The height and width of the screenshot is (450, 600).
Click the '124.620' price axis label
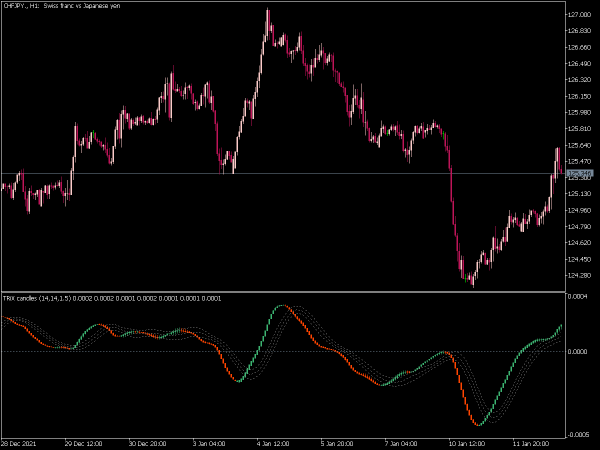pos(580,243)
